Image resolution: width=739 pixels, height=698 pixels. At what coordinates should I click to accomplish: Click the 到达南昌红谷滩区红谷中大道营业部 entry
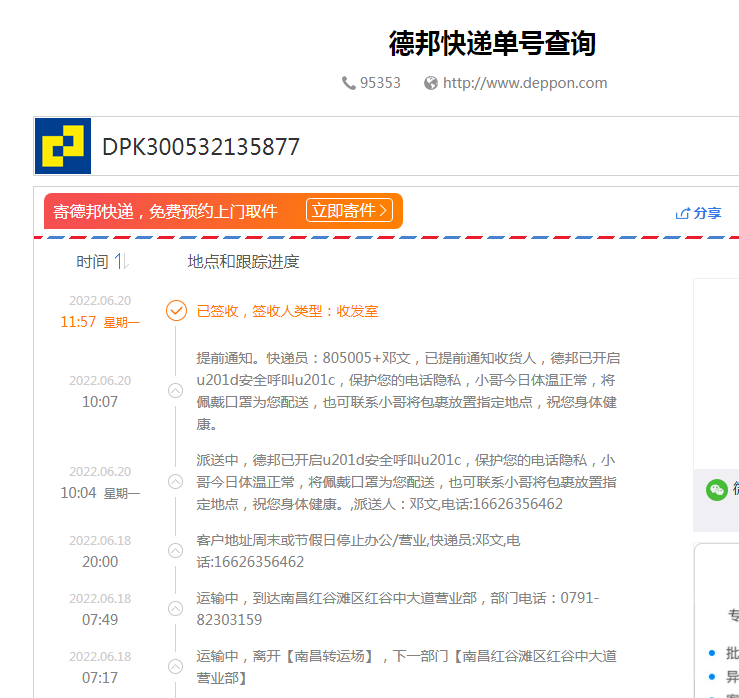point(398,608)
